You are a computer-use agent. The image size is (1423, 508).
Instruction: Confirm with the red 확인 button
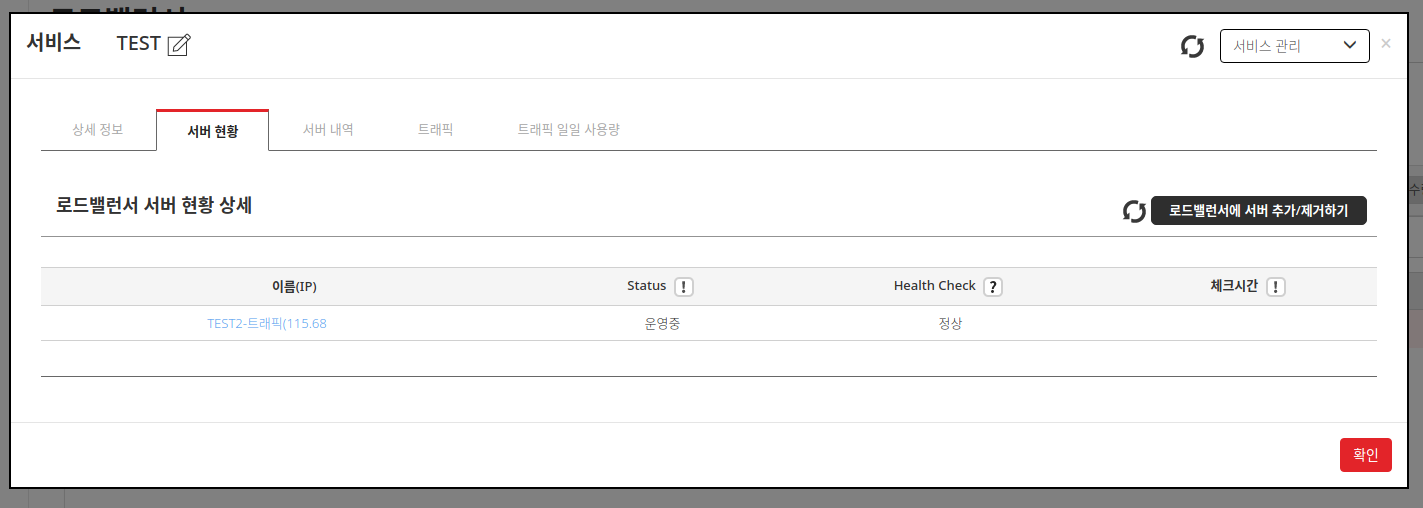click(x=1366, y=455)
